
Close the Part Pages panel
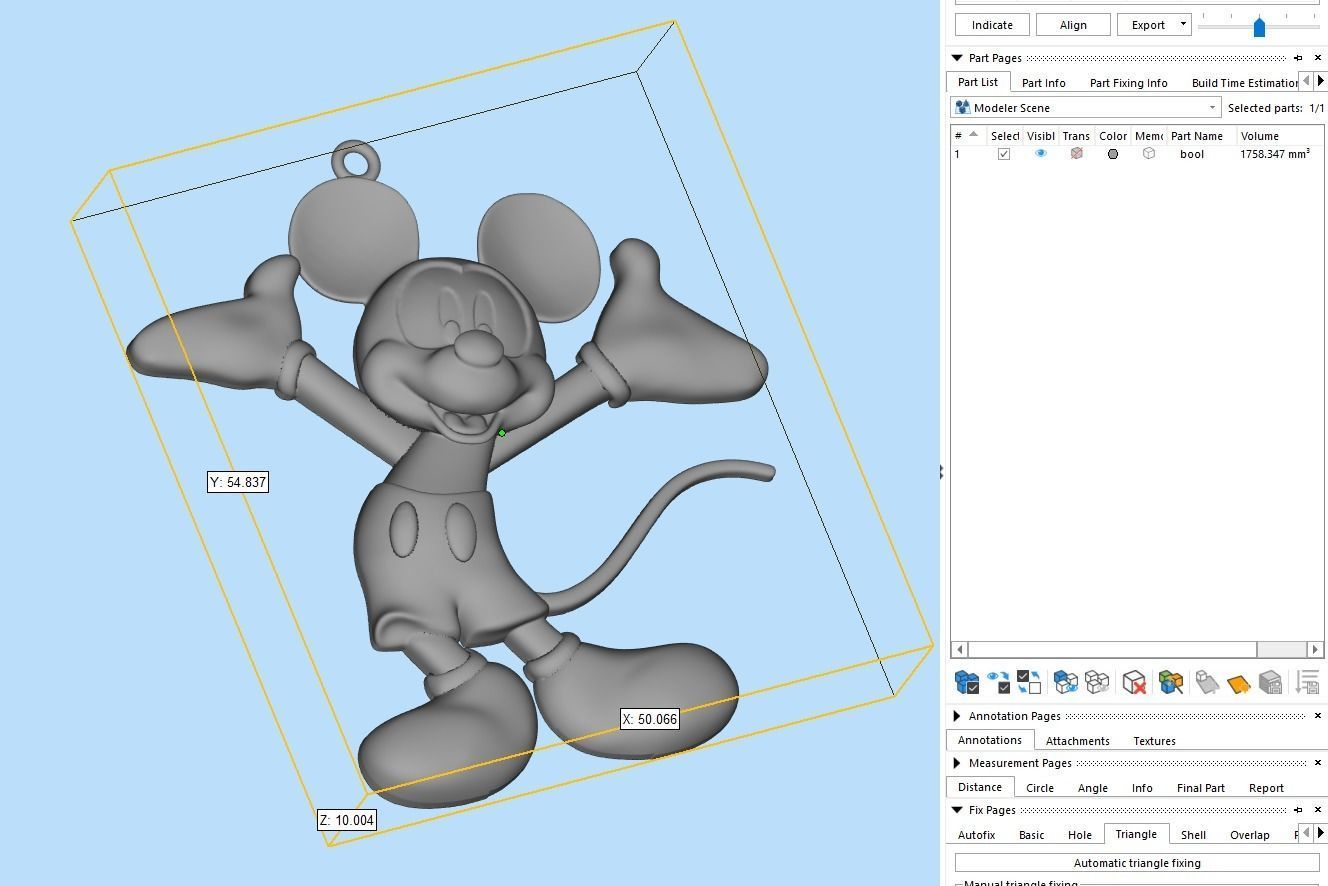(x=1318, y=58)
